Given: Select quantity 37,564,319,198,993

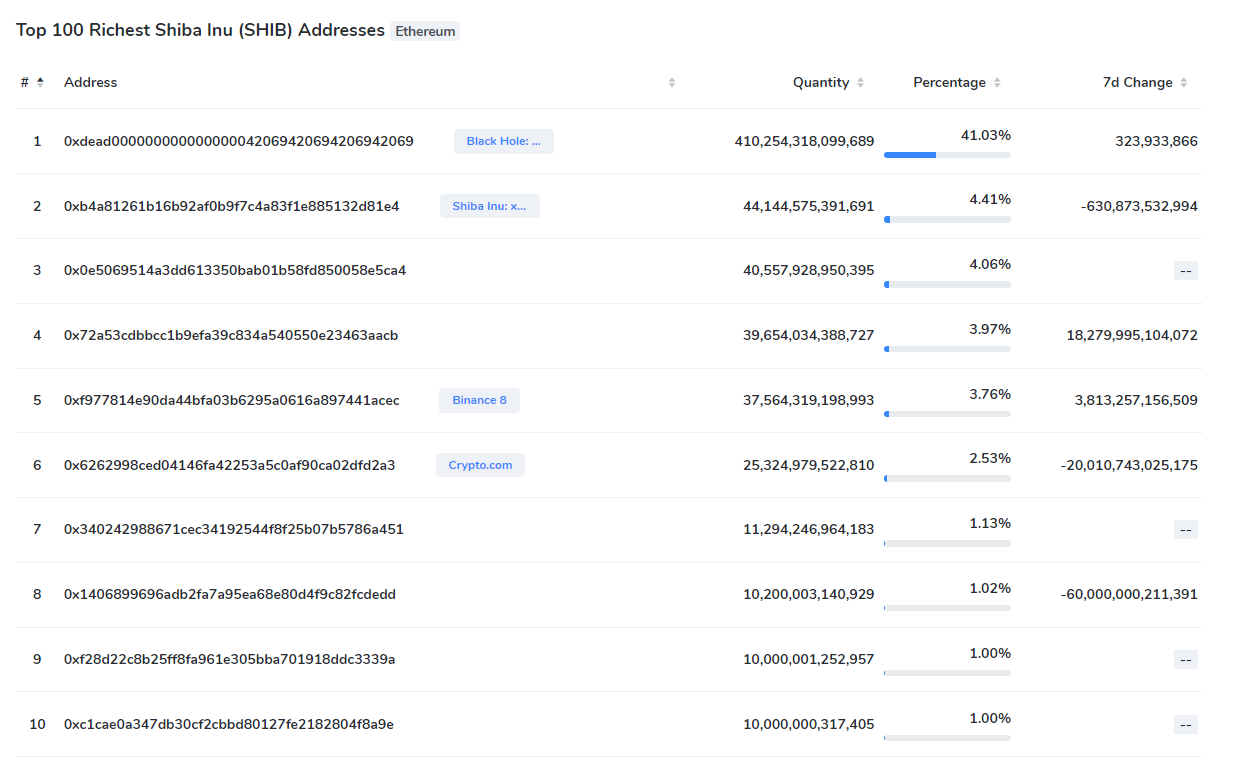Looking at the screenshot, I should click(x=809, y=400).
